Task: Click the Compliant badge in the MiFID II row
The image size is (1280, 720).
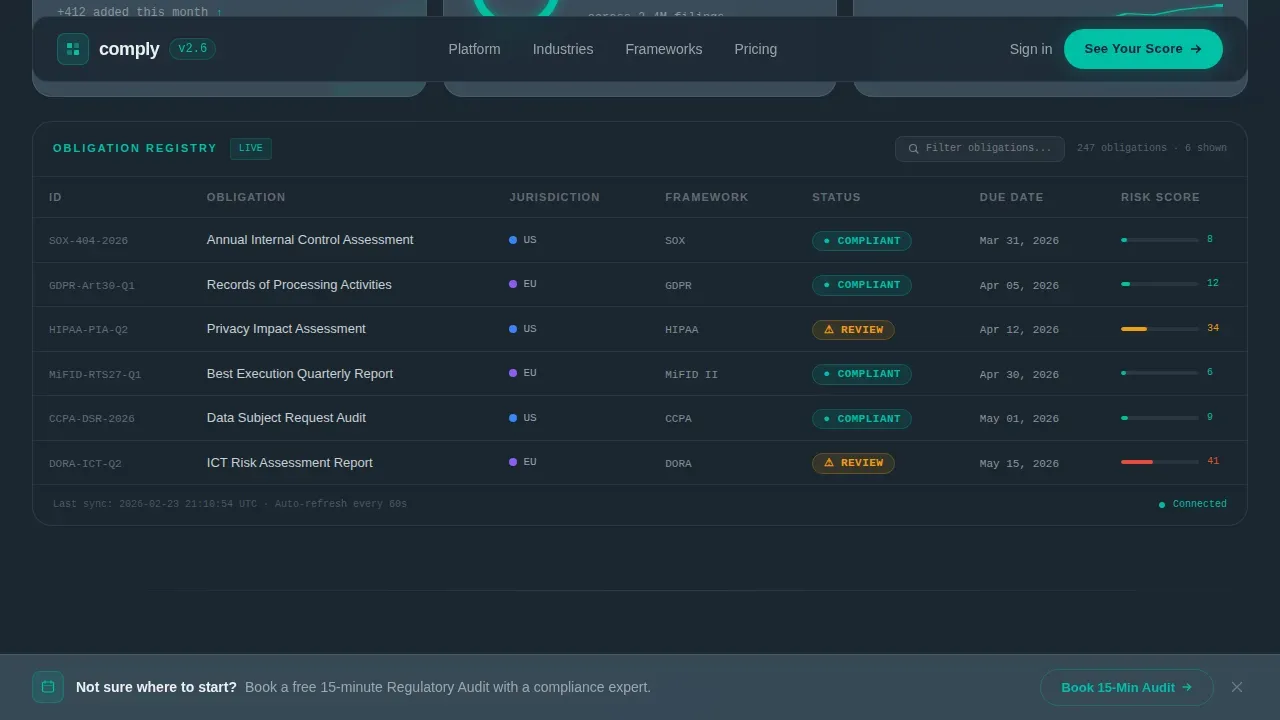Action: click(x=862, y=374)
